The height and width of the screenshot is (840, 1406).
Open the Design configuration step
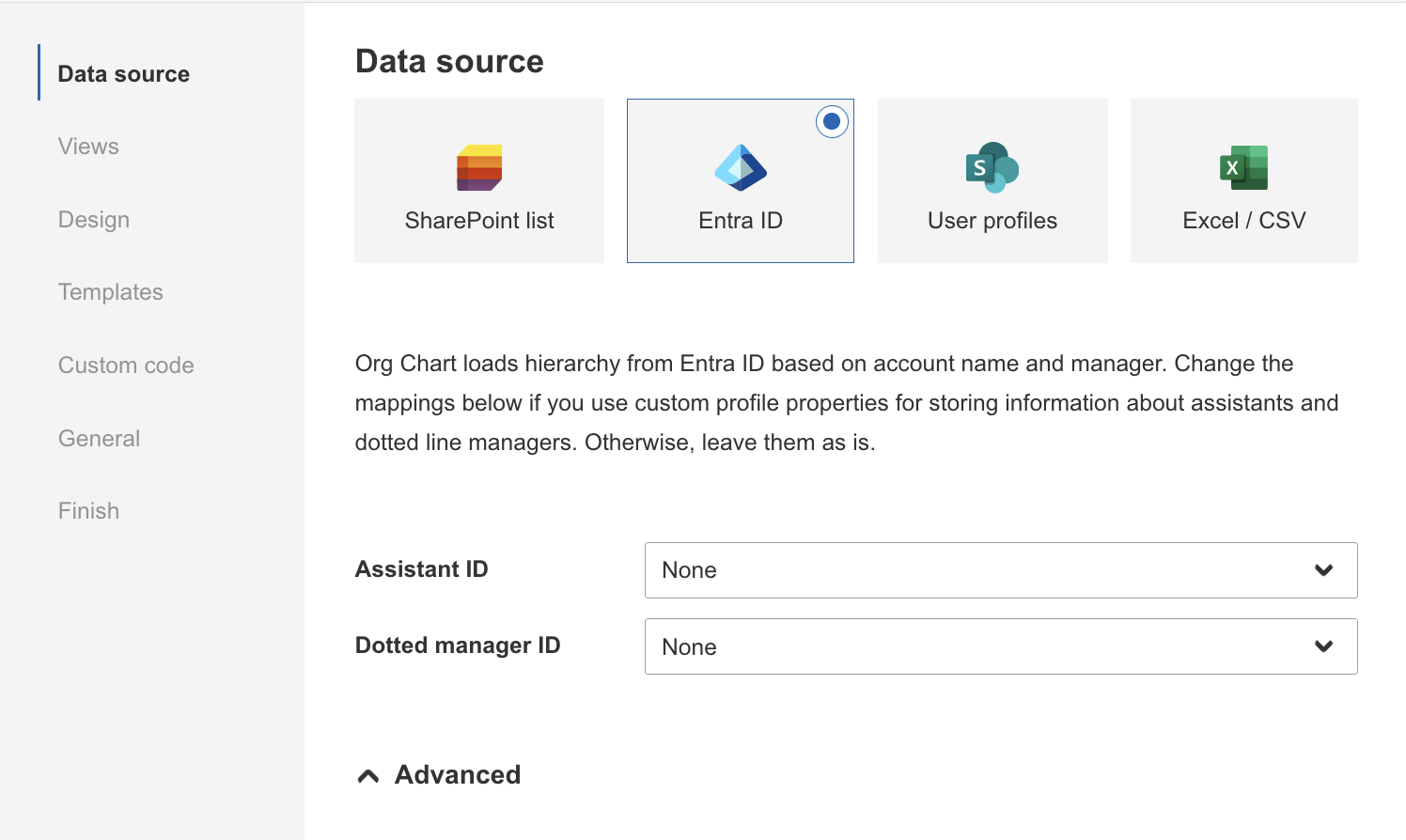point(93,219)
